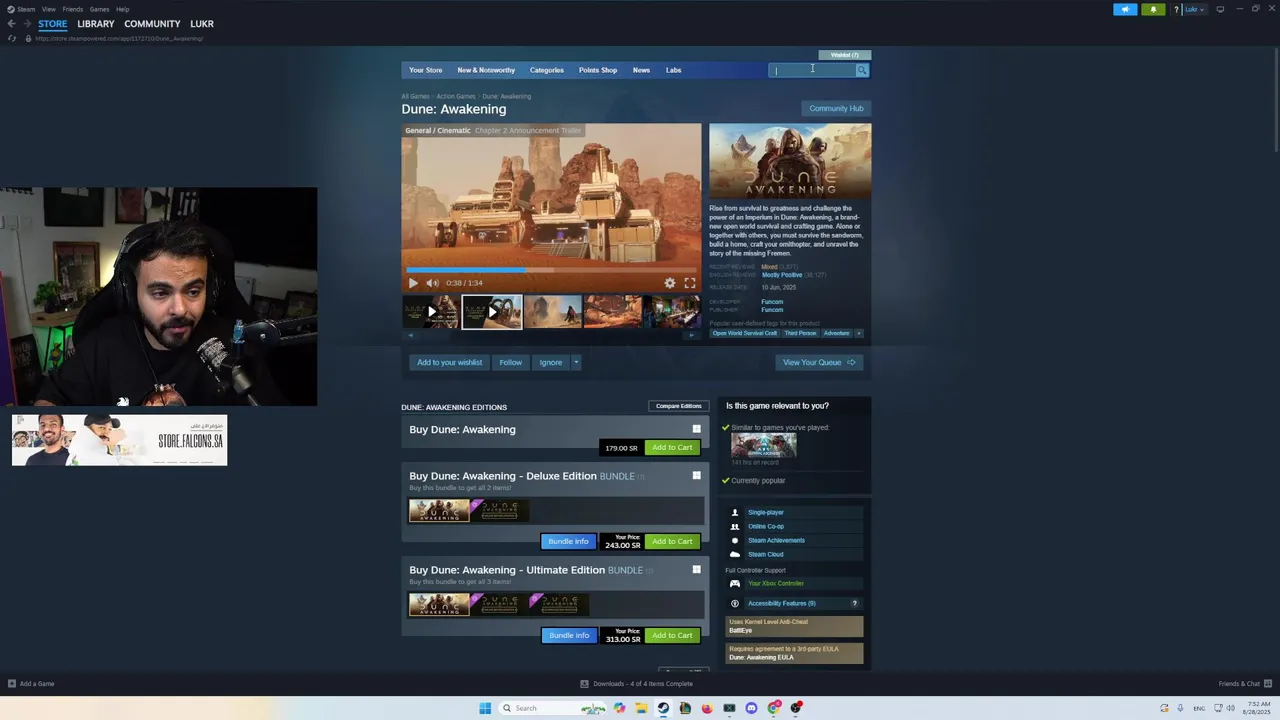Open the View menu
This screenshot has width=1280, height=720.
click(48, 9)
